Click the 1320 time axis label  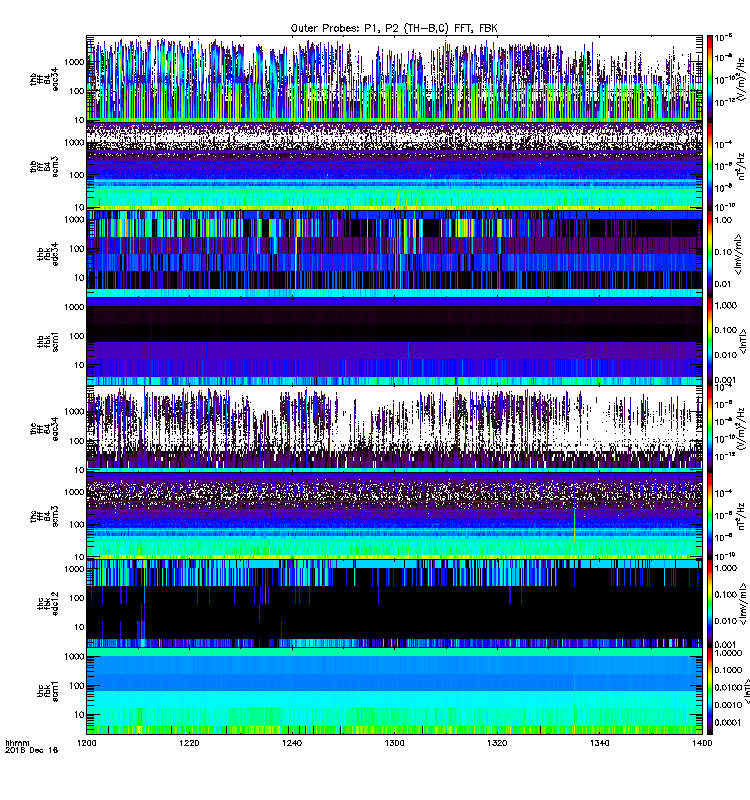(x=497, y=743)
